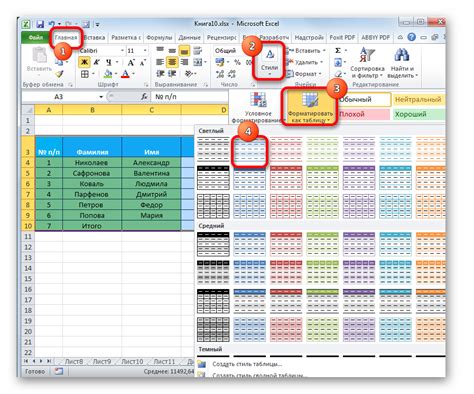The width and height of the screenshot is (474, 394).
Task: Open Сортировка и фильтр
Action: [x=367, y=62]
